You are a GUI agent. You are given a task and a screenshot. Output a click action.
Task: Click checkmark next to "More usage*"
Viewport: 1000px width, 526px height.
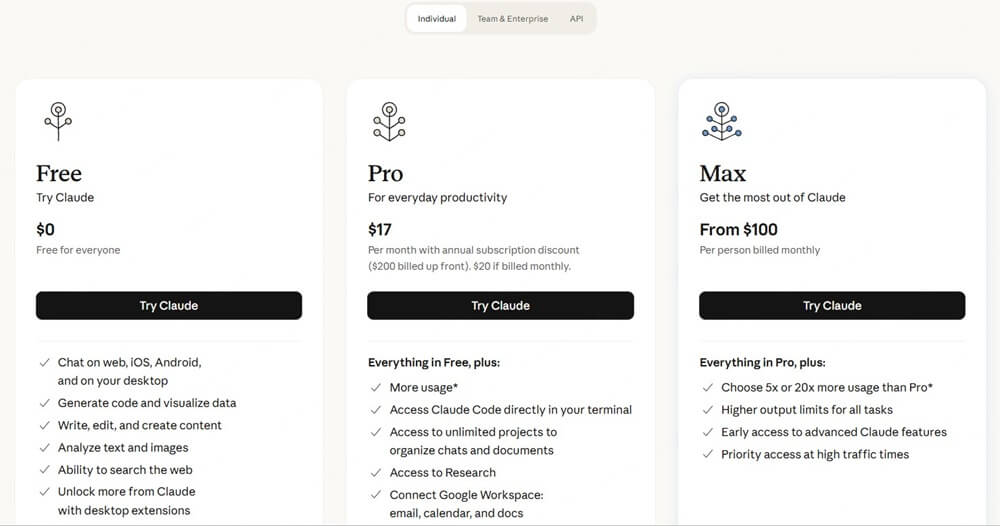click(376, 388)
